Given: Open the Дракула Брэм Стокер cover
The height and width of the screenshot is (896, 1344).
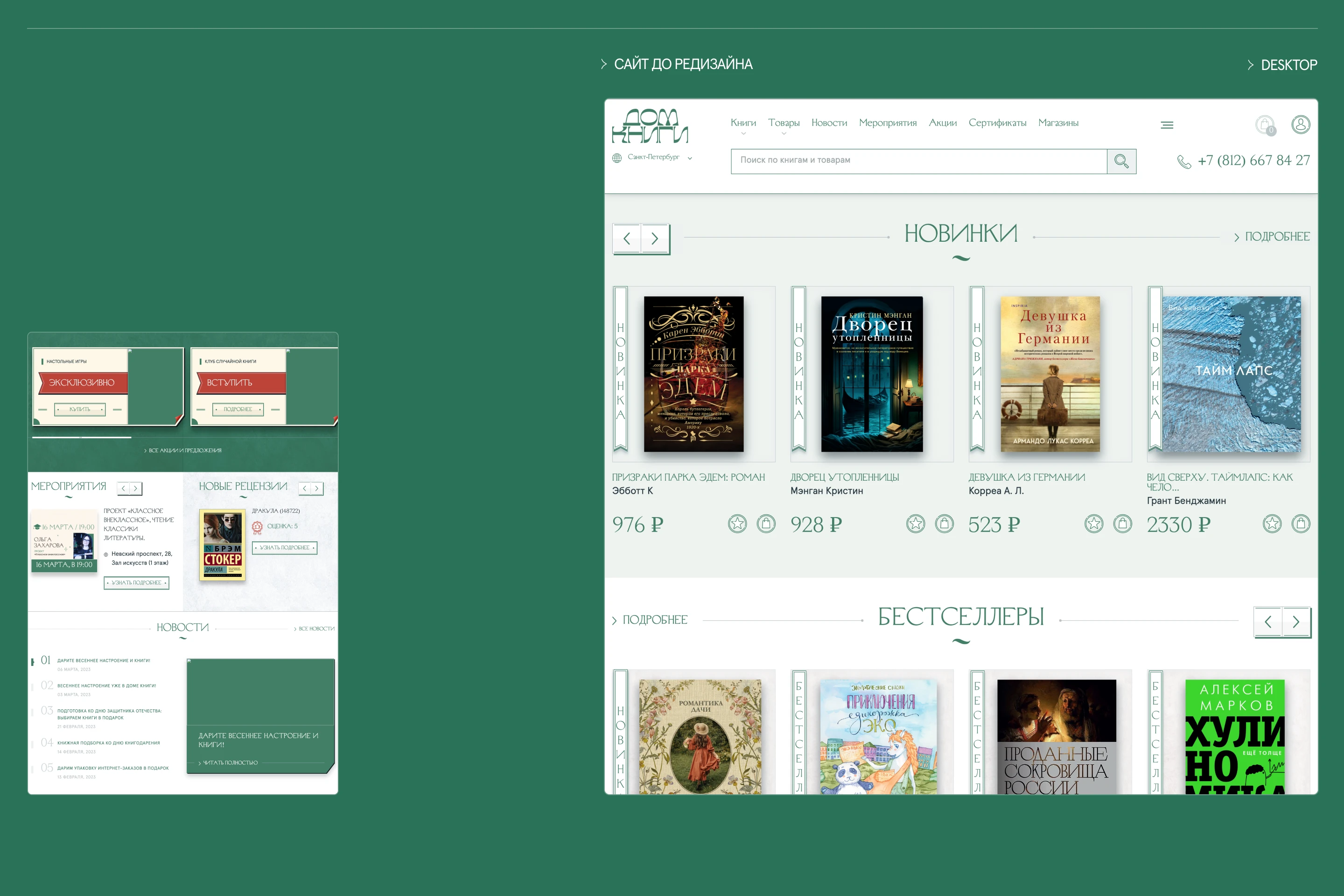Looking at the screenshot, I should click(222, 545).
